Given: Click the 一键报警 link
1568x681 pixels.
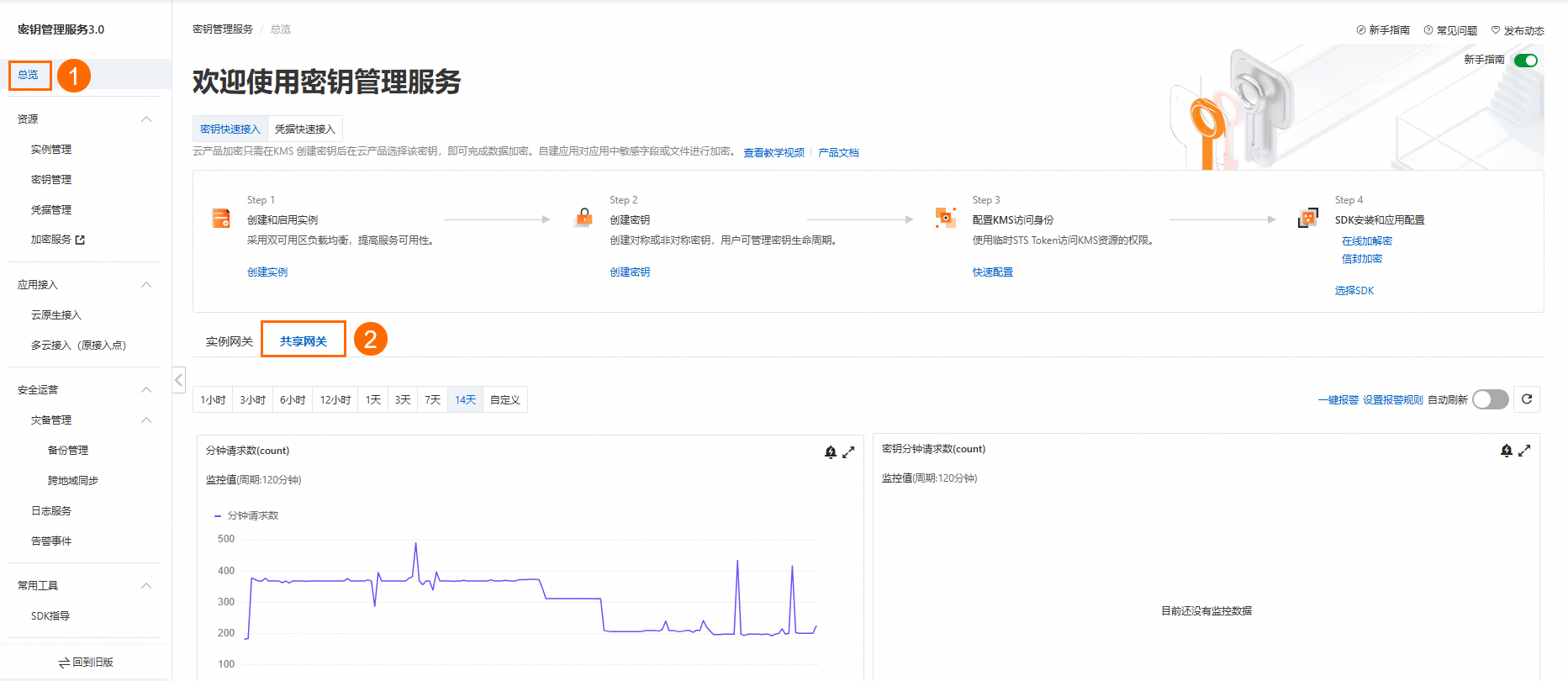Looking at the screenshot, I should point(1338,400).
